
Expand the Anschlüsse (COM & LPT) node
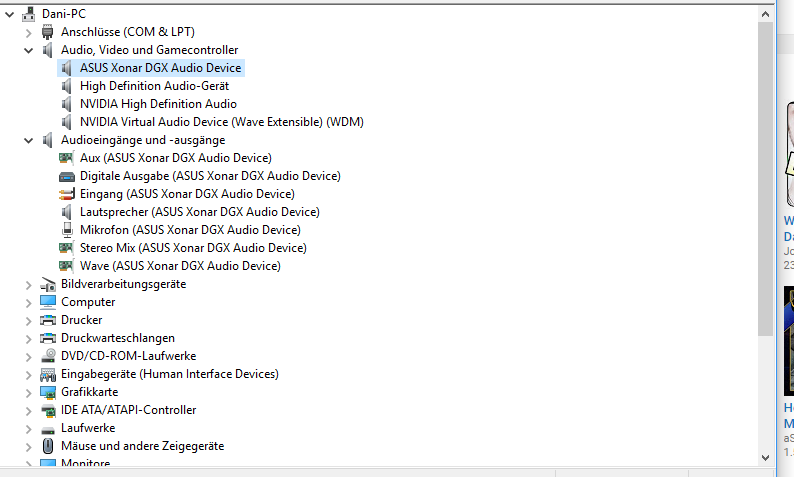[28, 32]
